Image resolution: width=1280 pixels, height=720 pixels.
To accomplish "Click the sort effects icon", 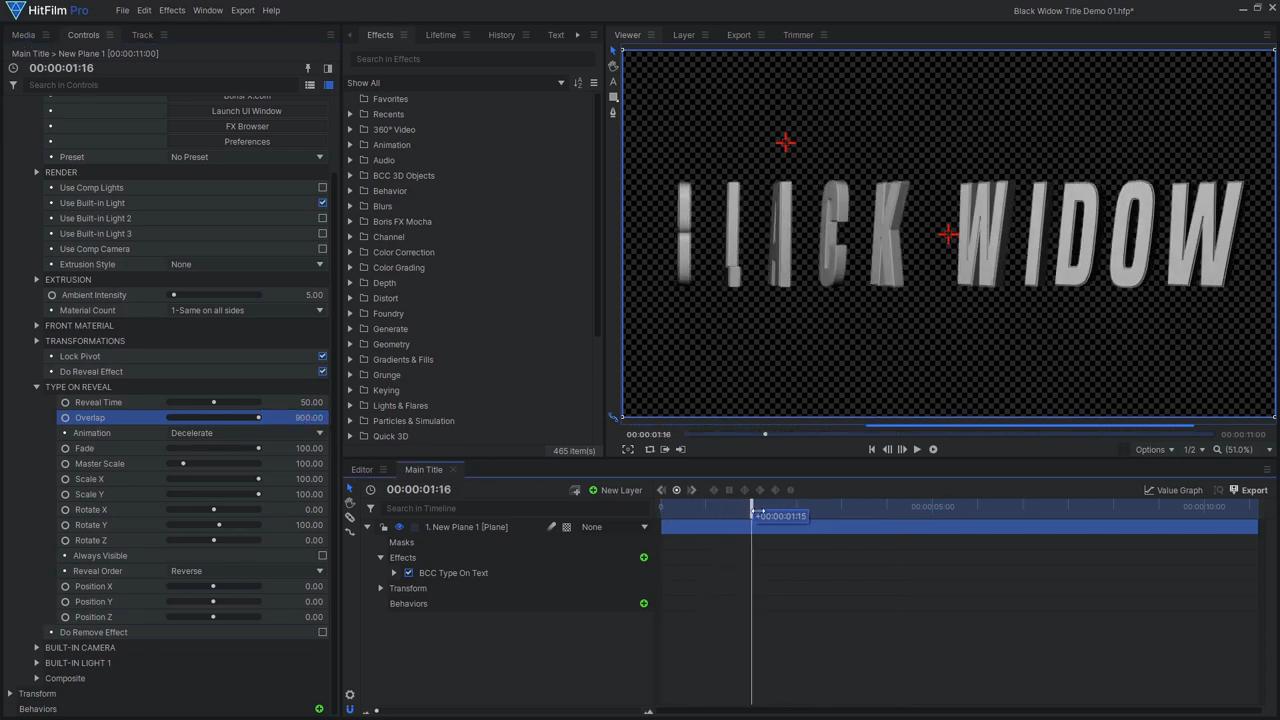I will click(x=578, y=83).
